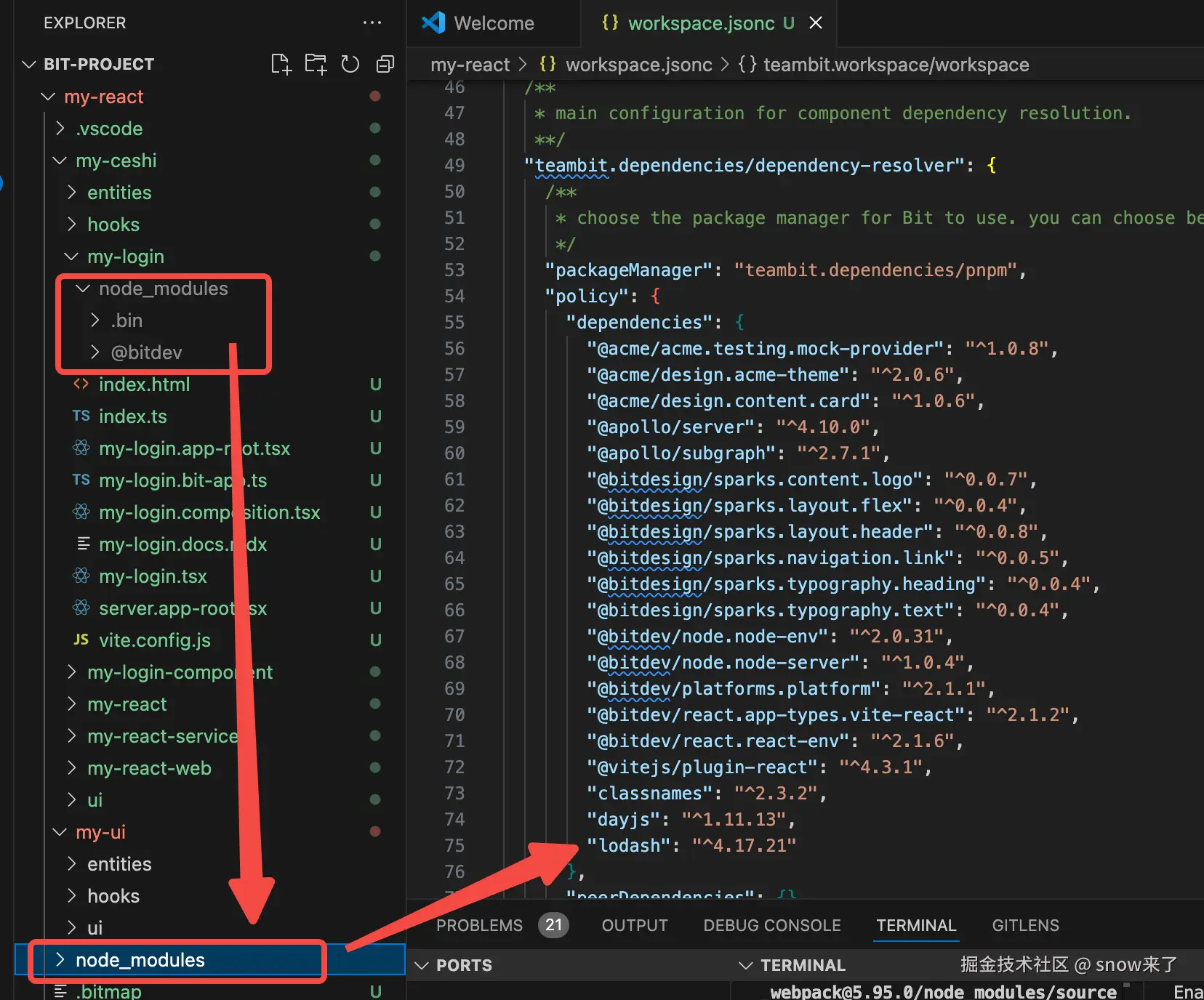Viewport: 1204px width, 1000px height.
Task: Click the React icon beside server.app-root.tsx
Action: coord(81,608)
